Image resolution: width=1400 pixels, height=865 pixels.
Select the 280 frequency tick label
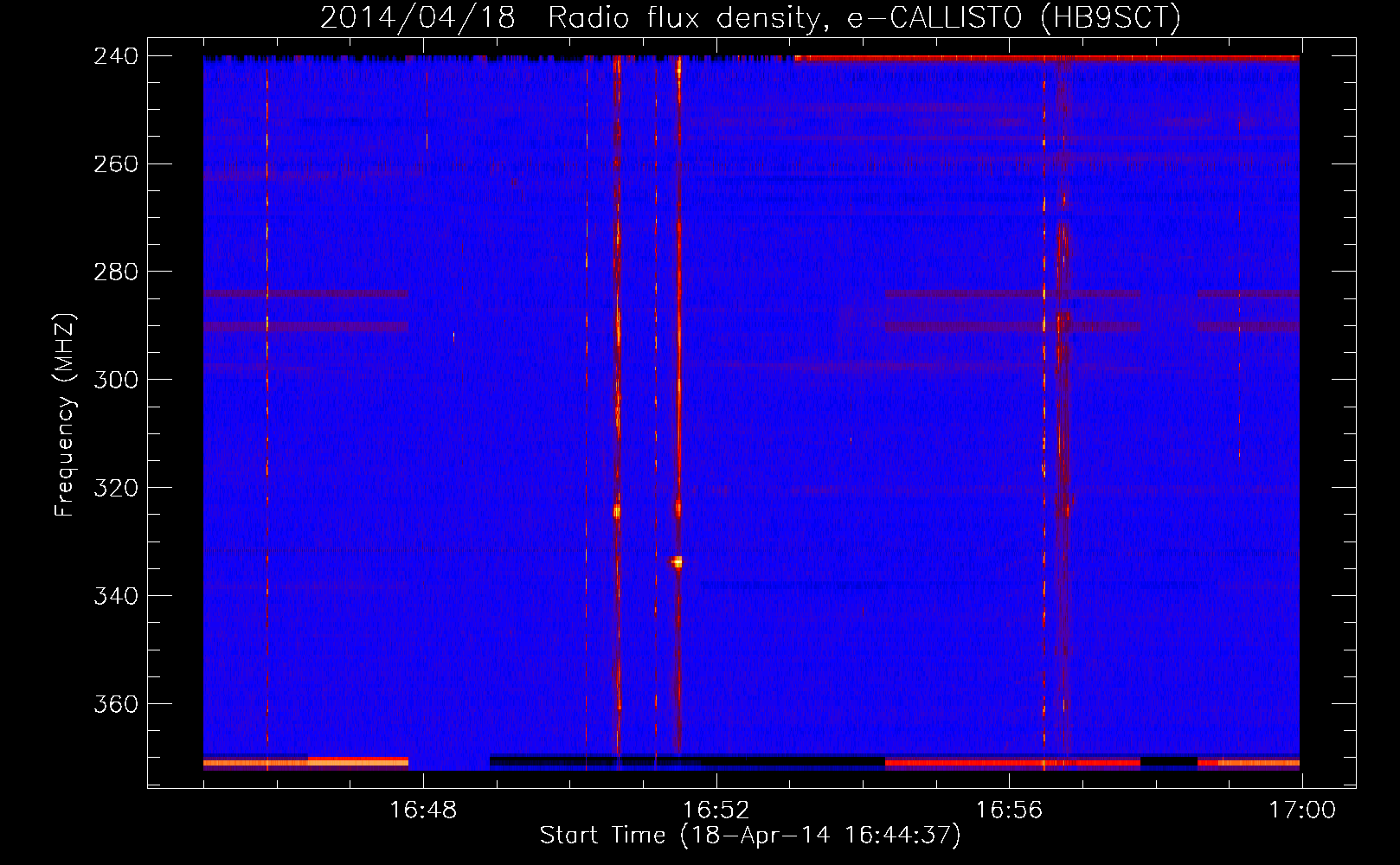coord(116,272)
